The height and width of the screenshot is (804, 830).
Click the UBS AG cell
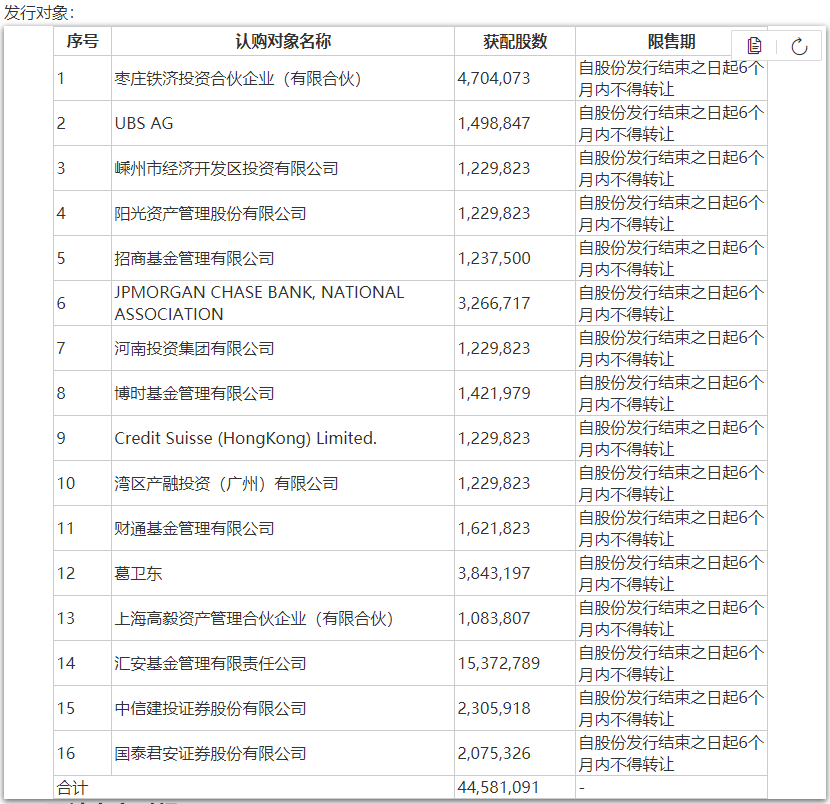coord(283,123)
